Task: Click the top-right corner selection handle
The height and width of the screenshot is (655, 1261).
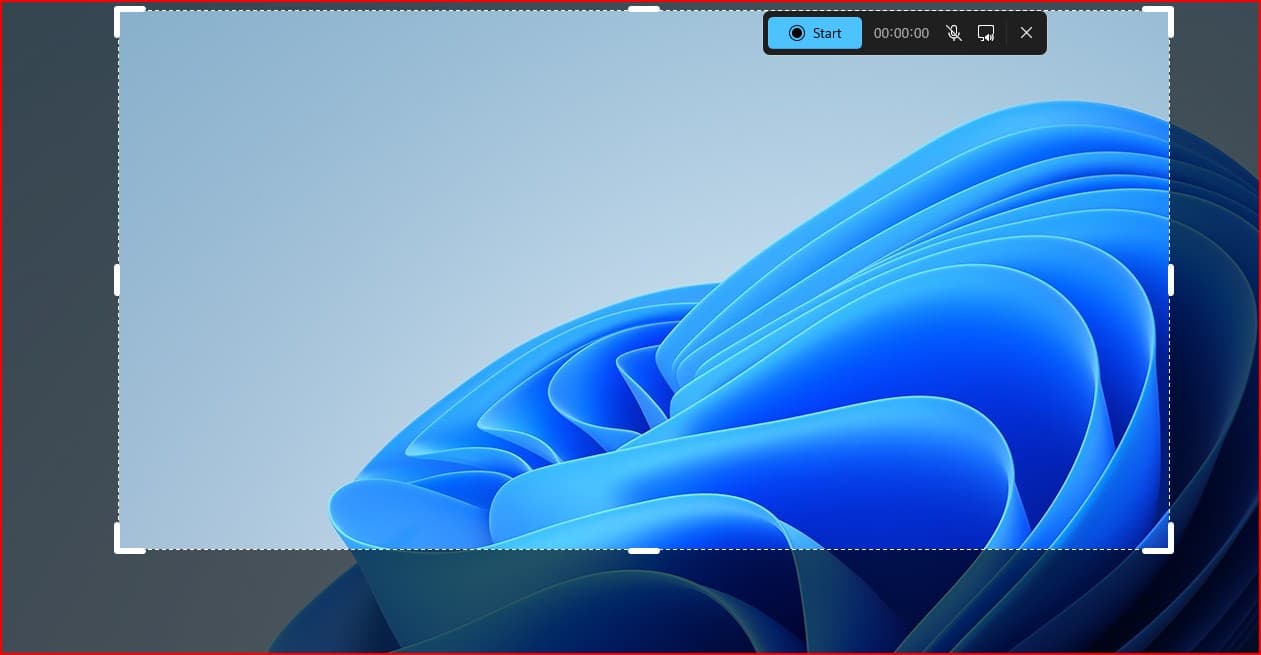Action: (1169, 11)
